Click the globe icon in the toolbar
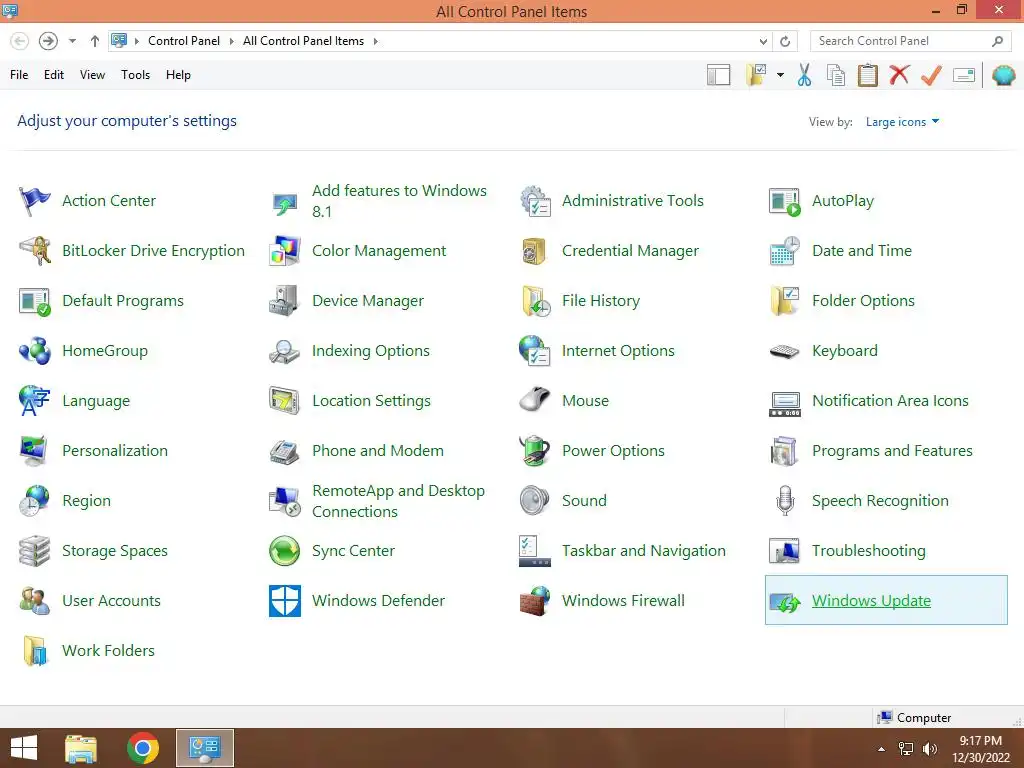This screenshot has height=768, width=1024. tap(1003, 74)
